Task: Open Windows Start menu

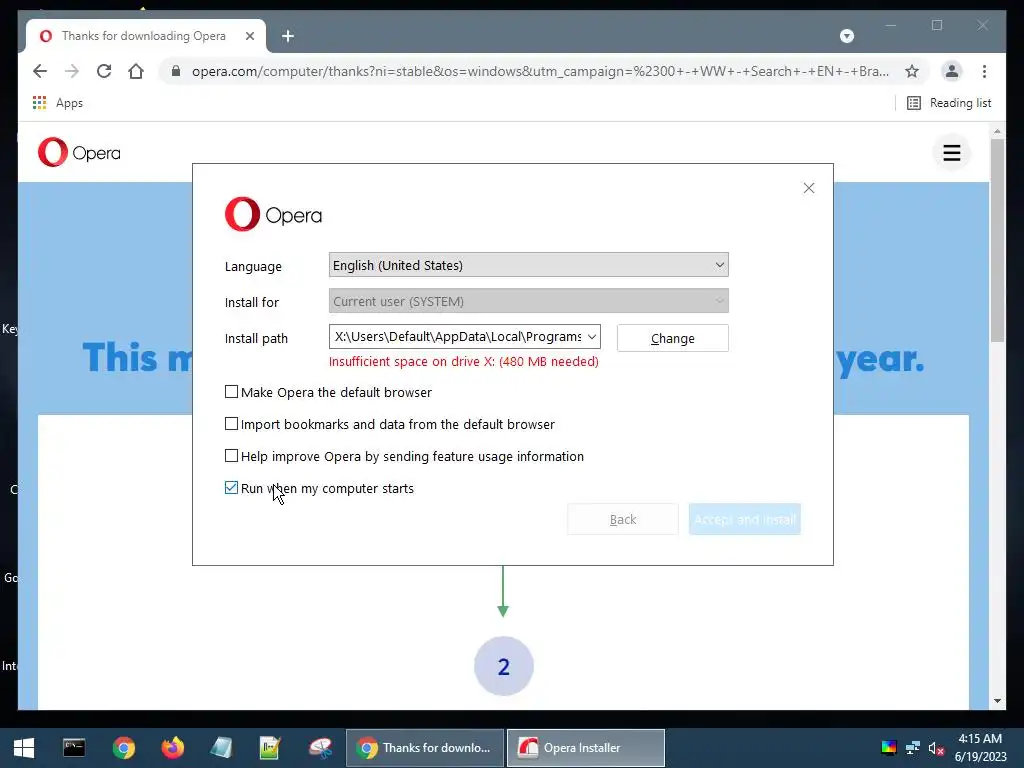Action: coord(24,748)
